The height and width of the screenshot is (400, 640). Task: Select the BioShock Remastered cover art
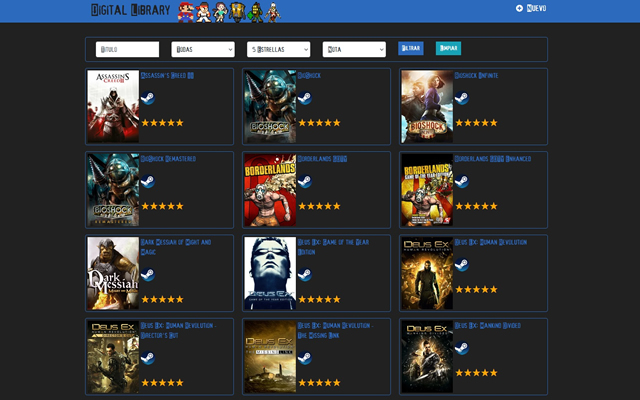[x=113, y=190]
